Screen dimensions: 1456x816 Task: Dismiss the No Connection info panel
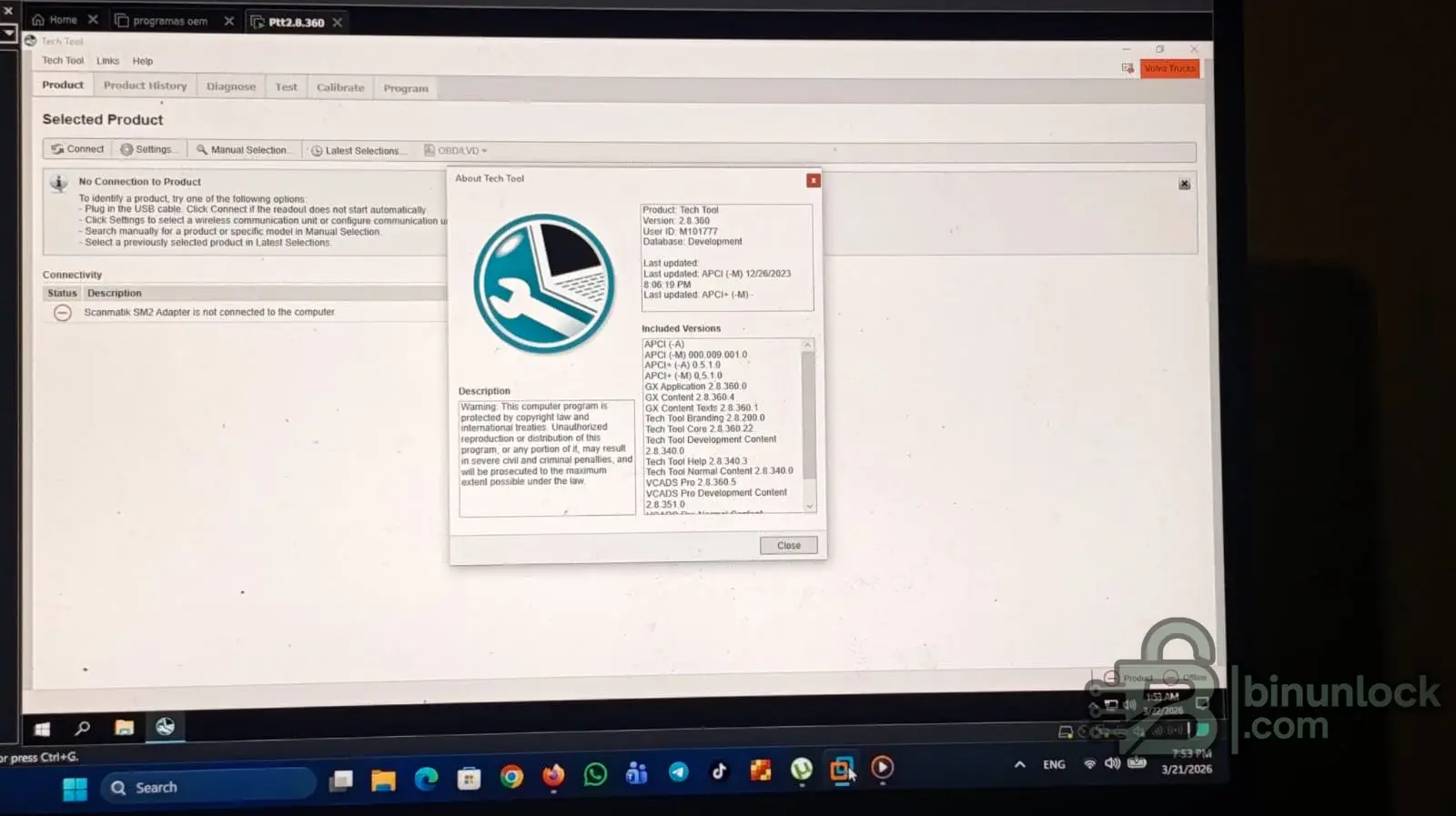pyautogui.click(x=1184, y=185)
